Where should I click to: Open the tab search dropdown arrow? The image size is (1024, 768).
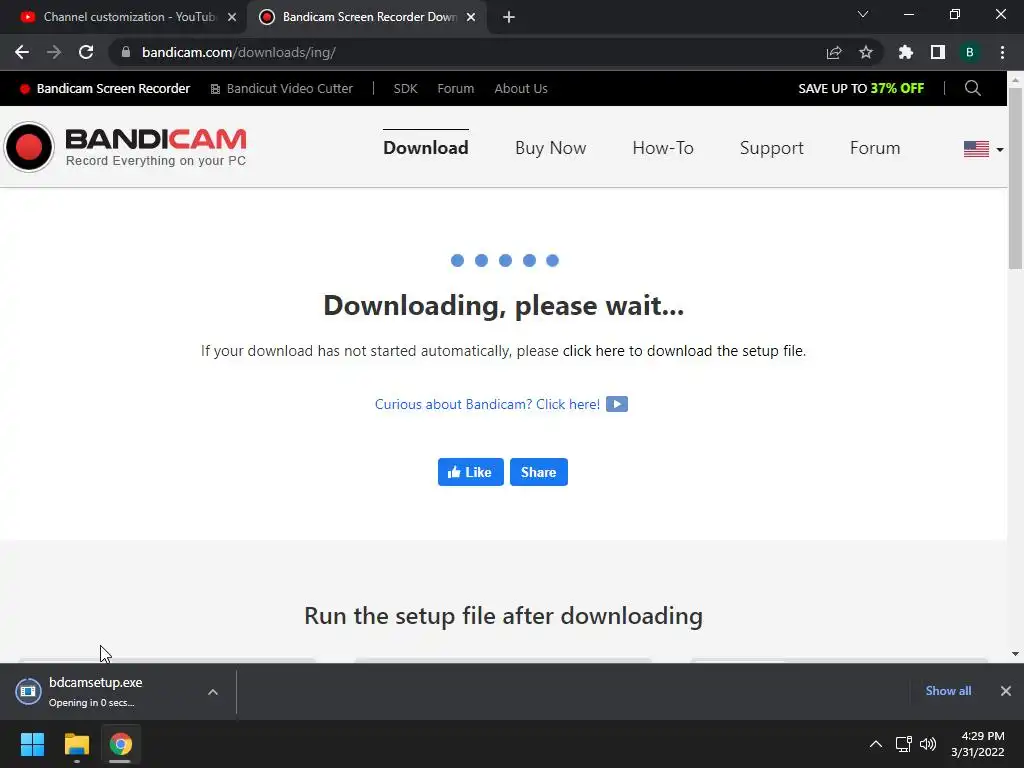[863, 14]
